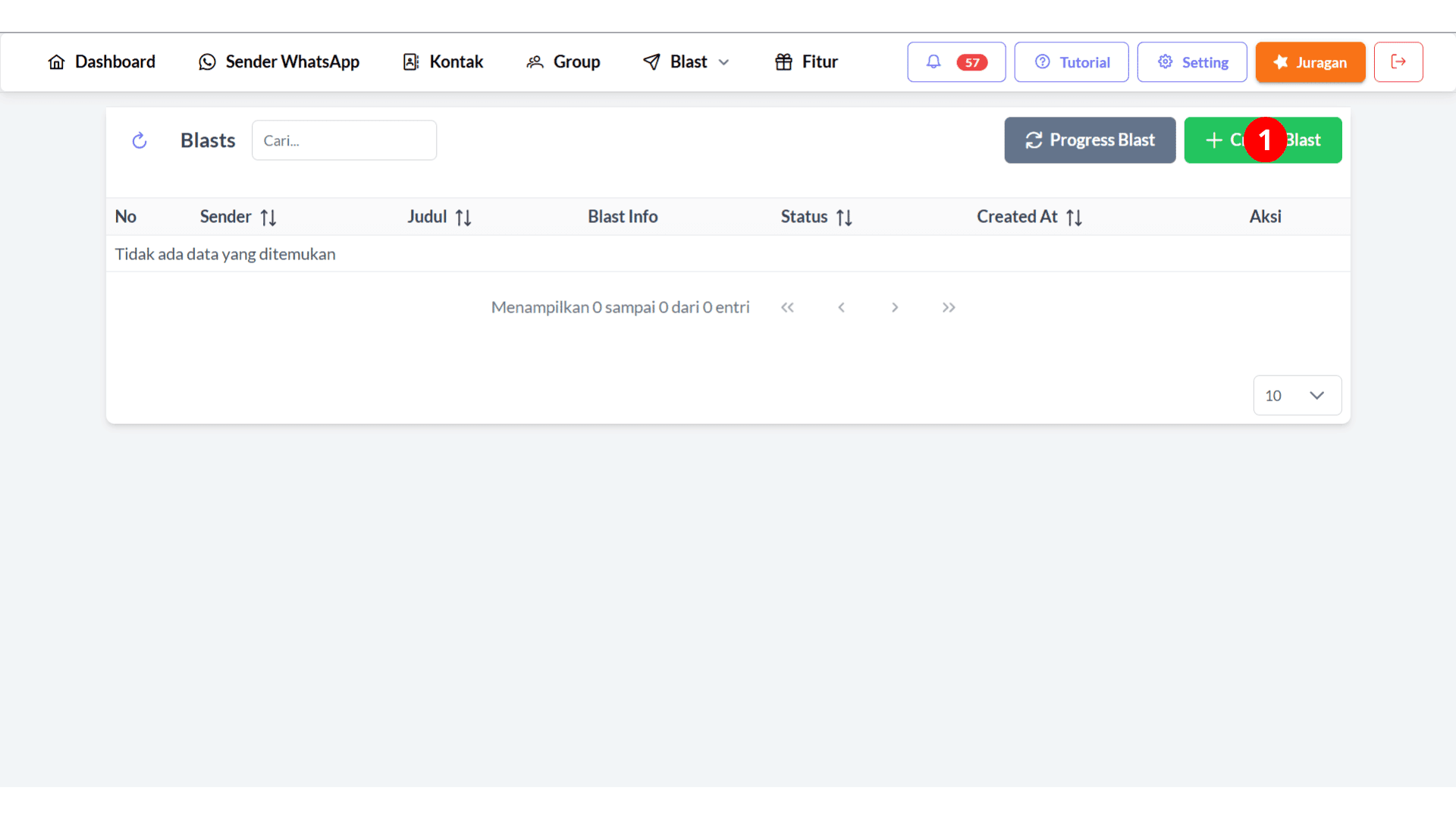Click the Fitur gift icon

pyautogui.click(x=784, y=62)
